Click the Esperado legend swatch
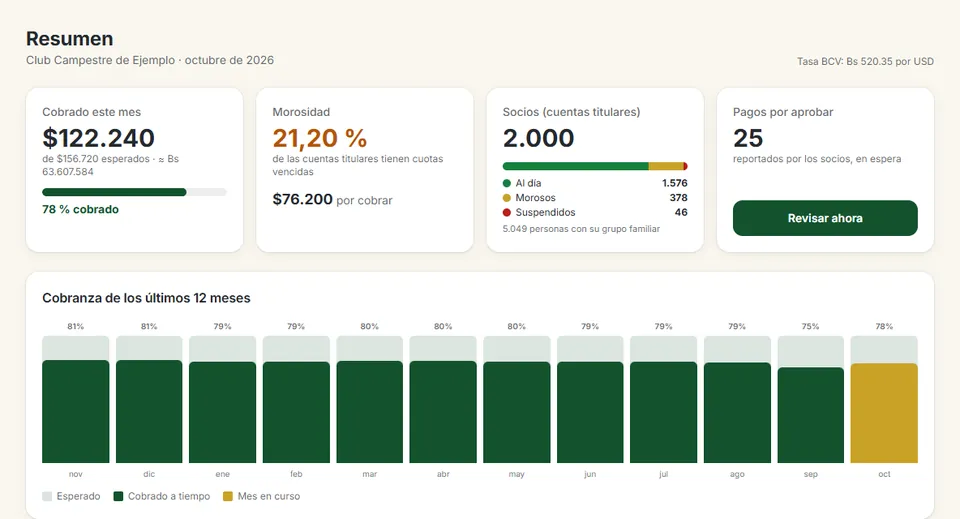This screenshot has height=519, width=960. 47,496
